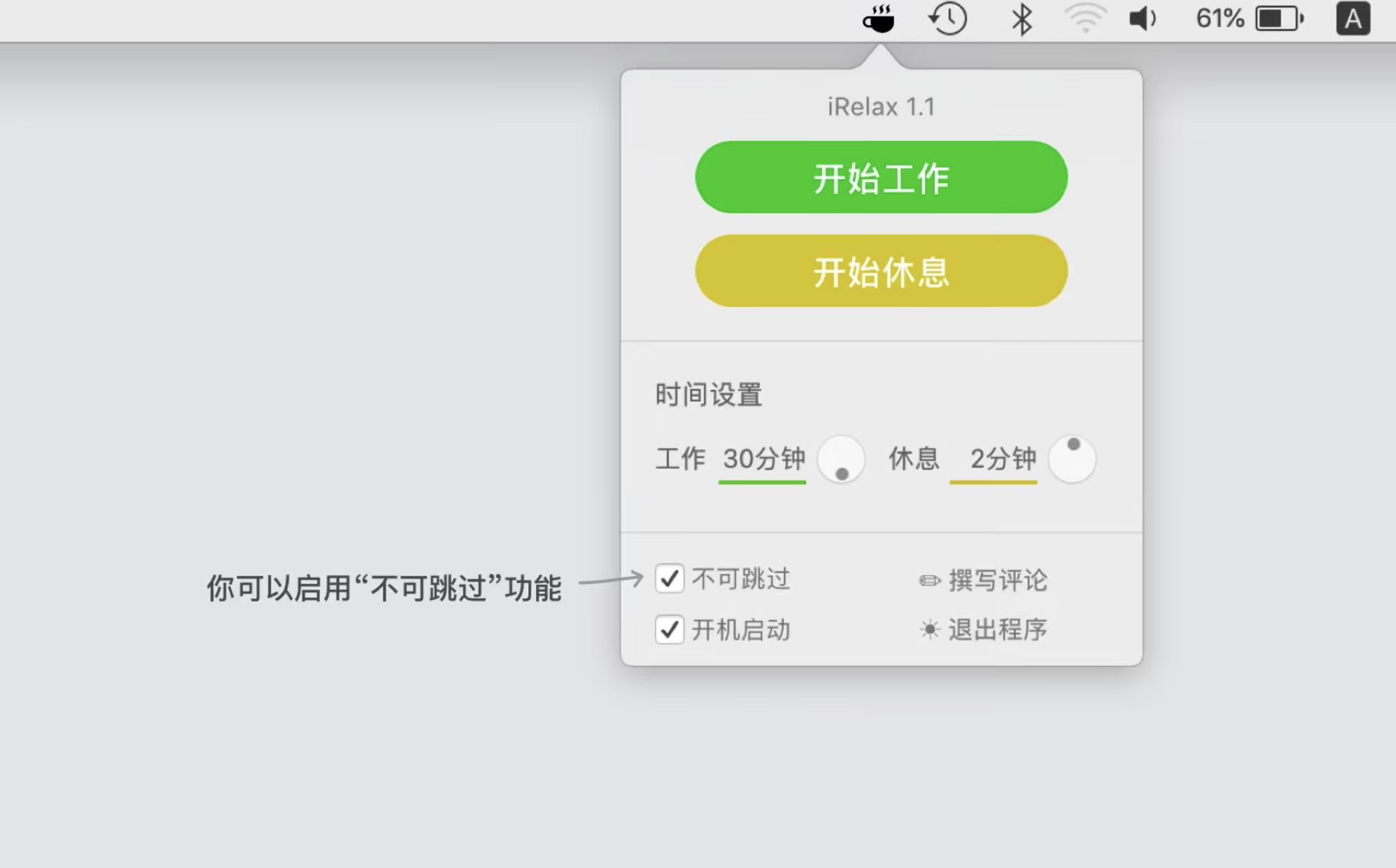Open Time Machine icon in menu bar
1396x868 pixels.
click(x=948, y=19)
